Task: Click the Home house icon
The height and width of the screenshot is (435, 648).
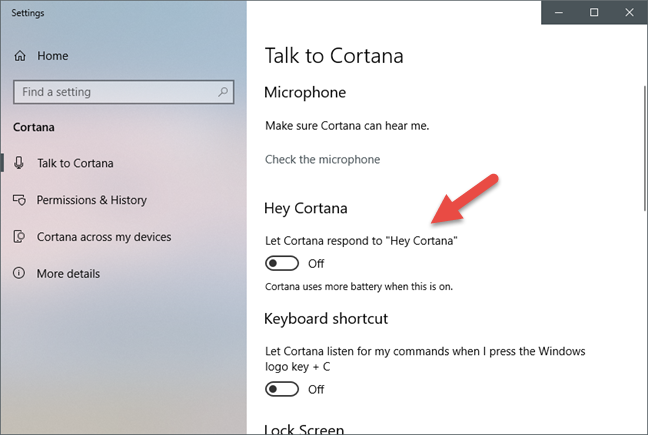Action: (20, 56)
